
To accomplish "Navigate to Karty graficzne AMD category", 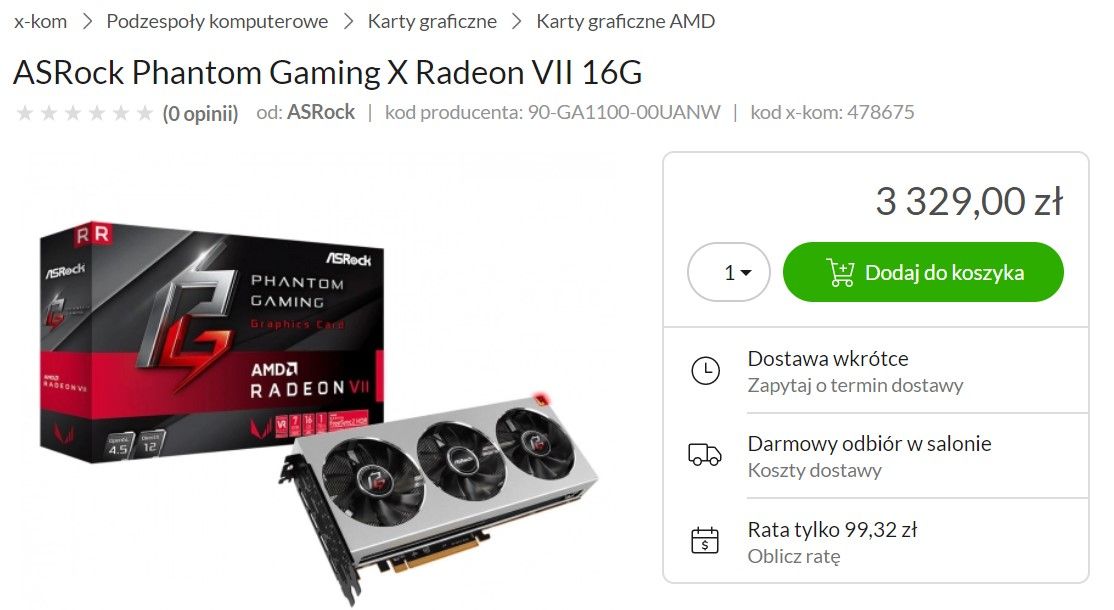I will [x=625, y=21].
